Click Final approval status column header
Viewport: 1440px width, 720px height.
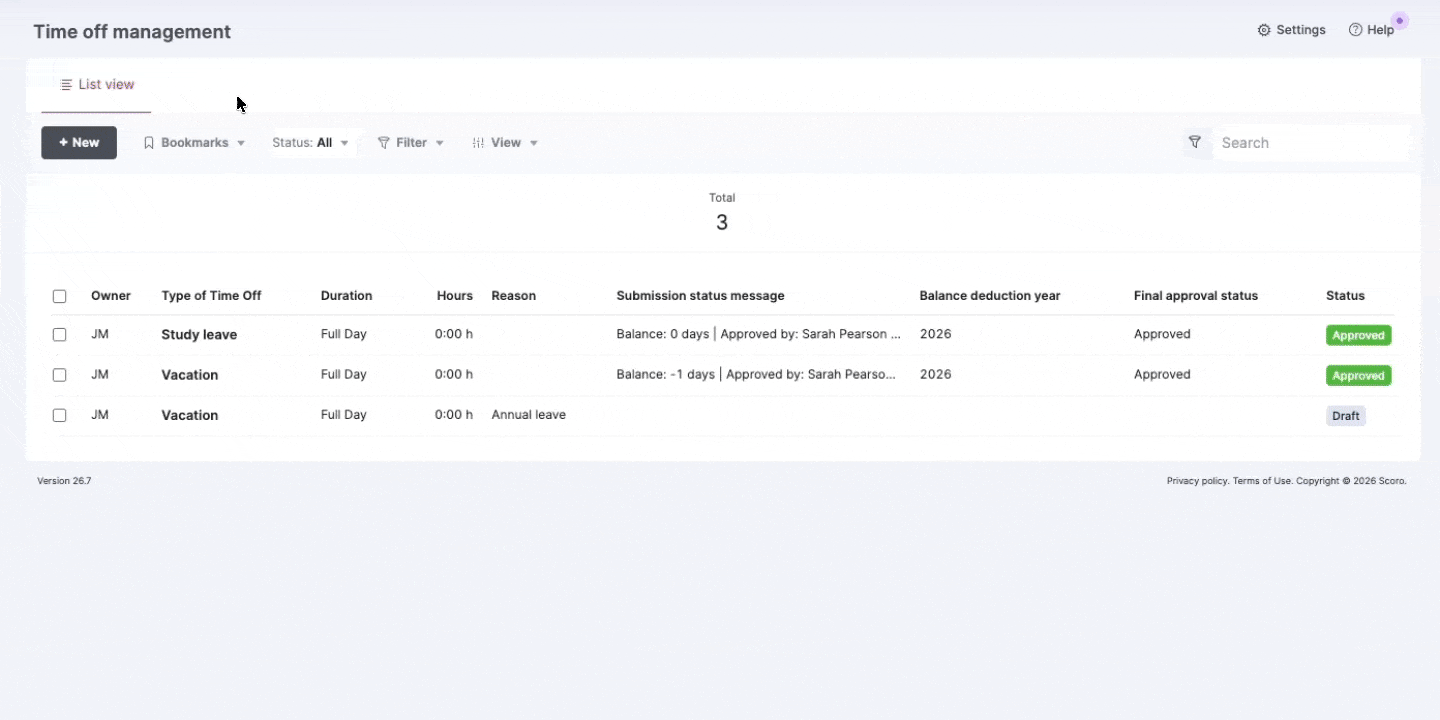(x=1196, y=296)
